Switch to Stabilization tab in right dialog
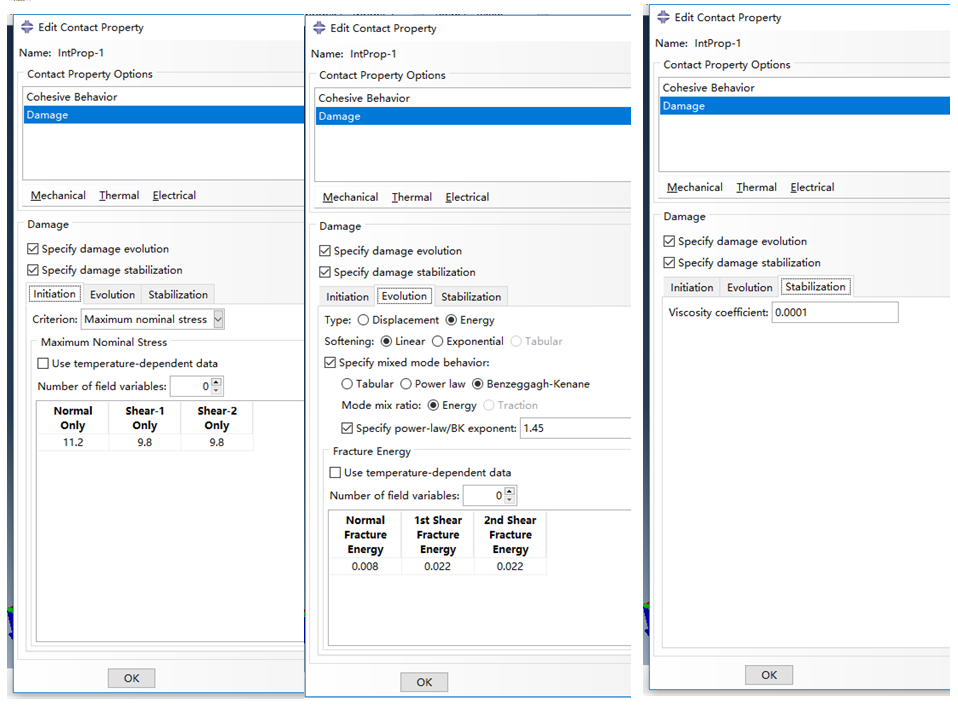Image resolution: width=958 pixels, height=710 pixels. click(x=816, y=287)
